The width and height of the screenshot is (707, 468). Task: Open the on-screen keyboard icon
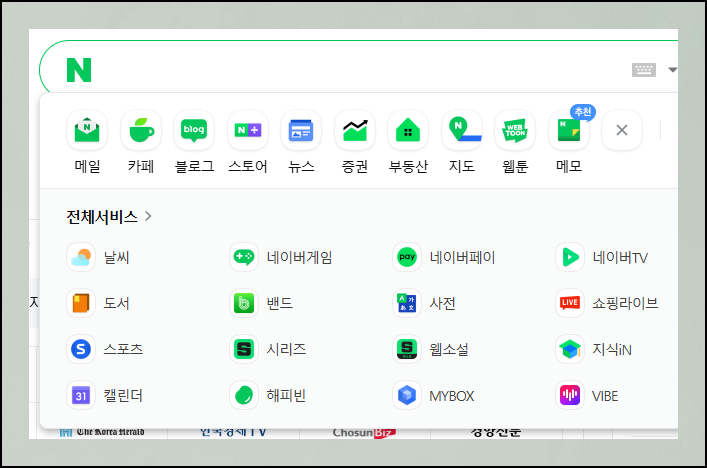tap(643, 70)
